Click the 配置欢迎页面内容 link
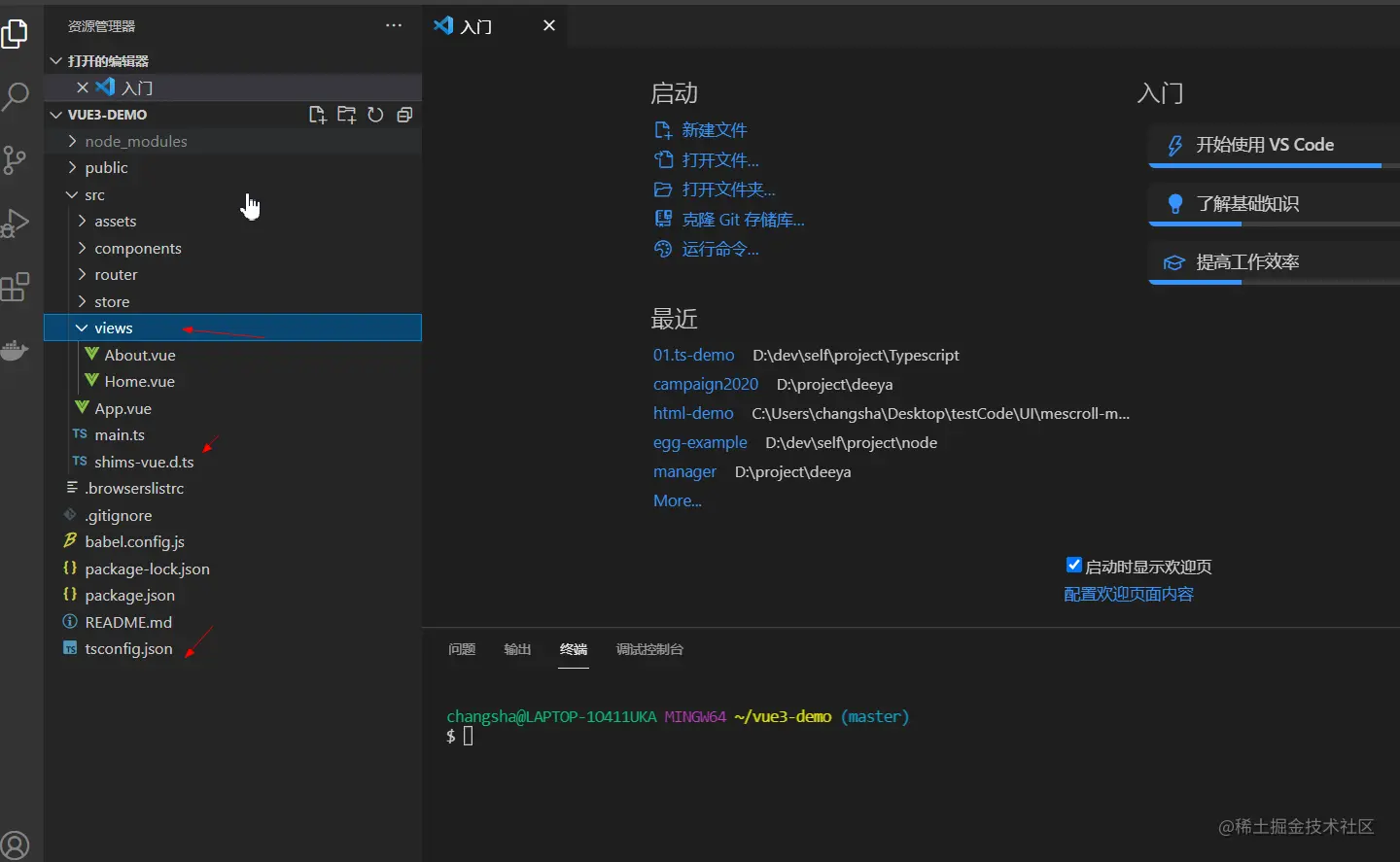 (x=1129, y=594)
